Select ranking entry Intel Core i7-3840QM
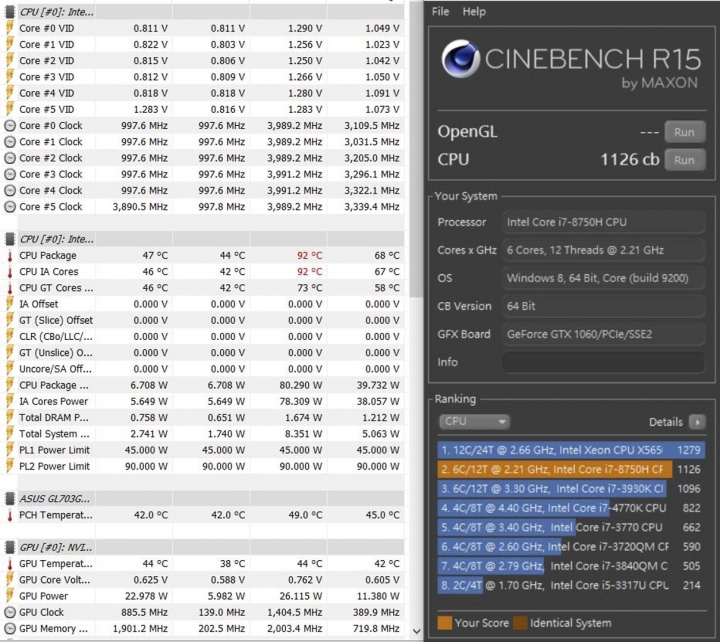The width and height of the screenshot is (720, 642). click(x=571, y=566)
